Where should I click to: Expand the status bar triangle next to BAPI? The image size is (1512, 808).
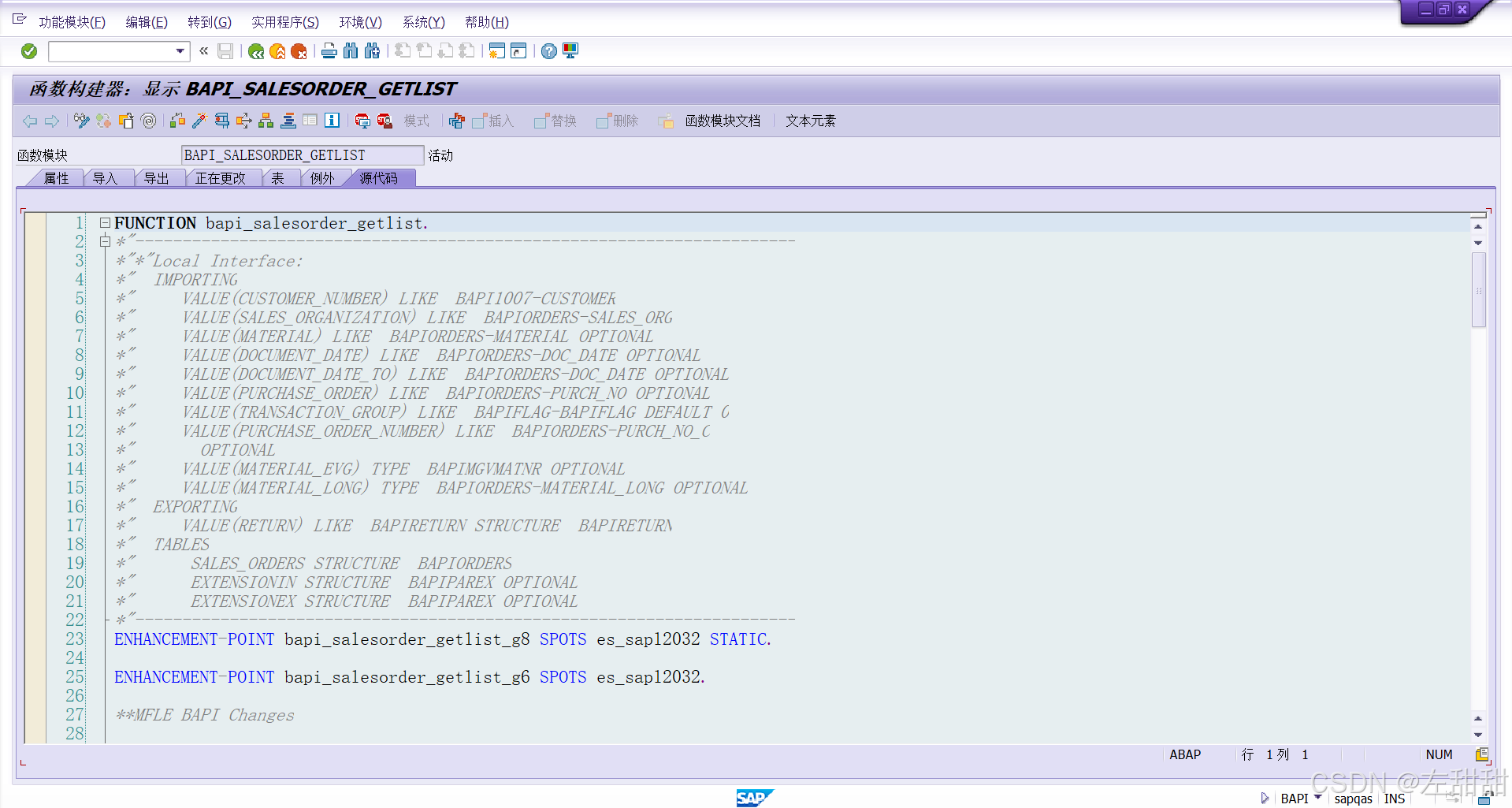(x=1265, y=798)
